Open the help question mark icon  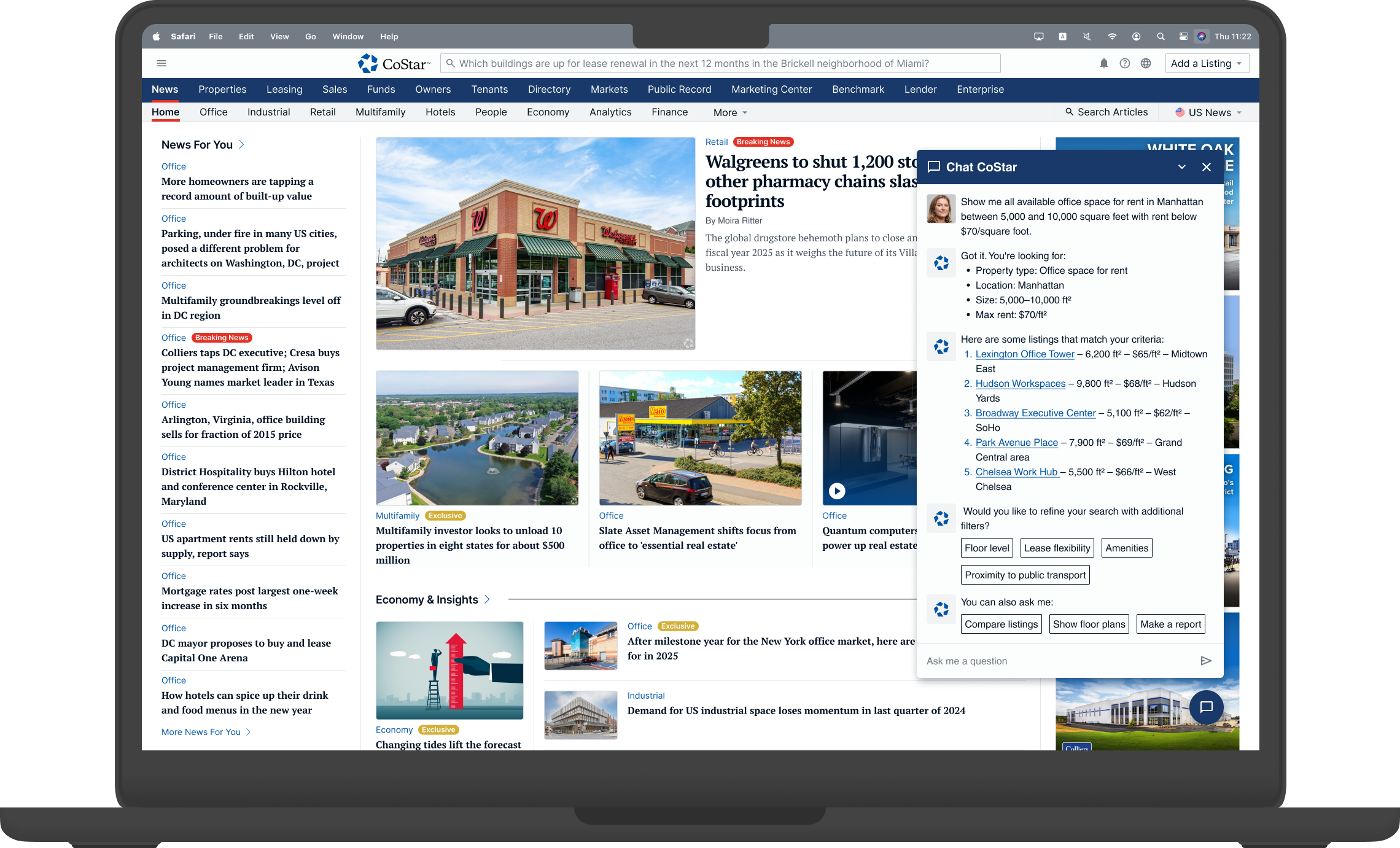[x=1124, y=63]
